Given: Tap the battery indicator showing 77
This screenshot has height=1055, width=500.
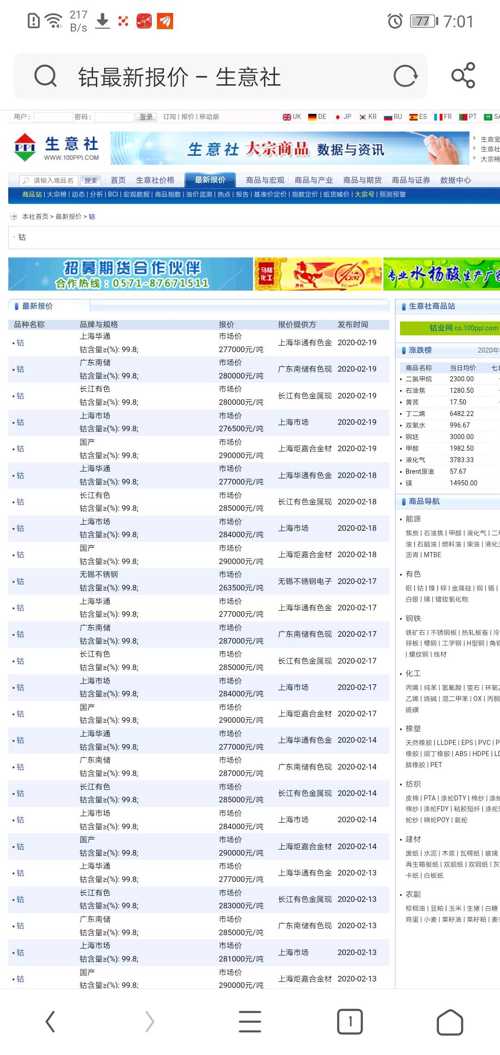Looking at the screenshot, I should point(423,21).
